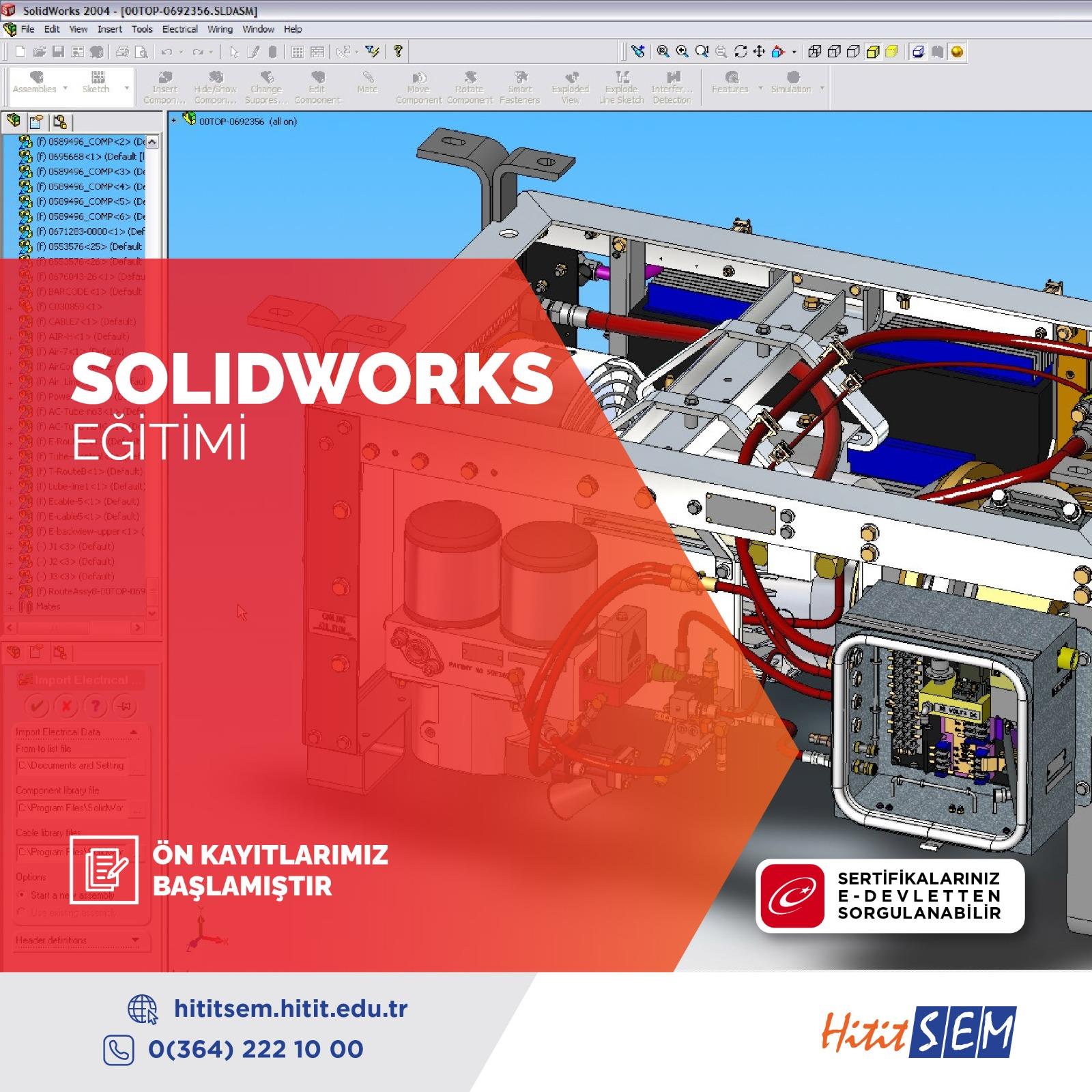Viewport: 1092px width, 1092px height.
Task: Activate the Pan view tool
Action: (758, 51)
